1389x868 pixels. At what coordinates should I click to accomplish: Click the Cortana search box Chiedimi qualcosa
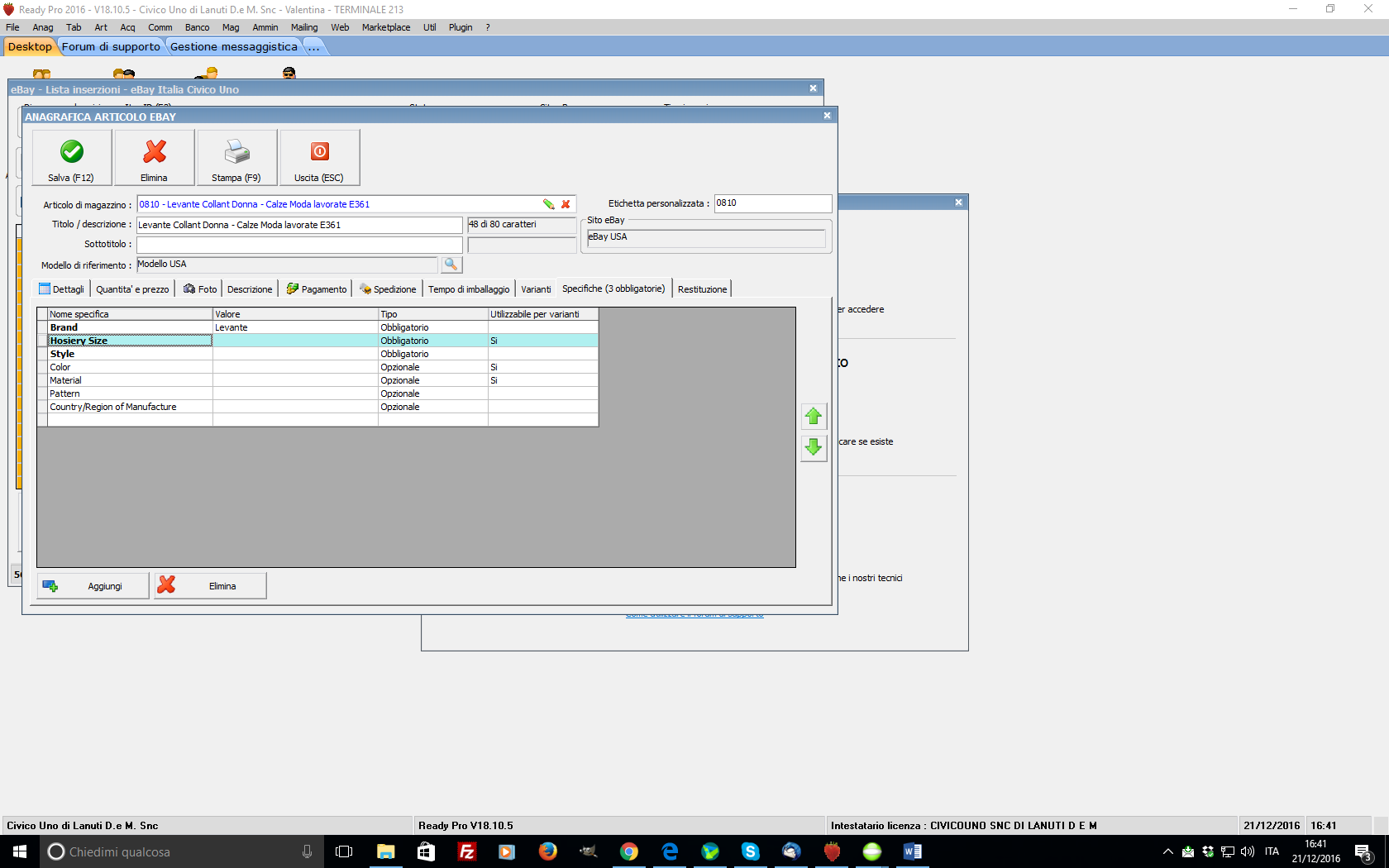(180, 851)
